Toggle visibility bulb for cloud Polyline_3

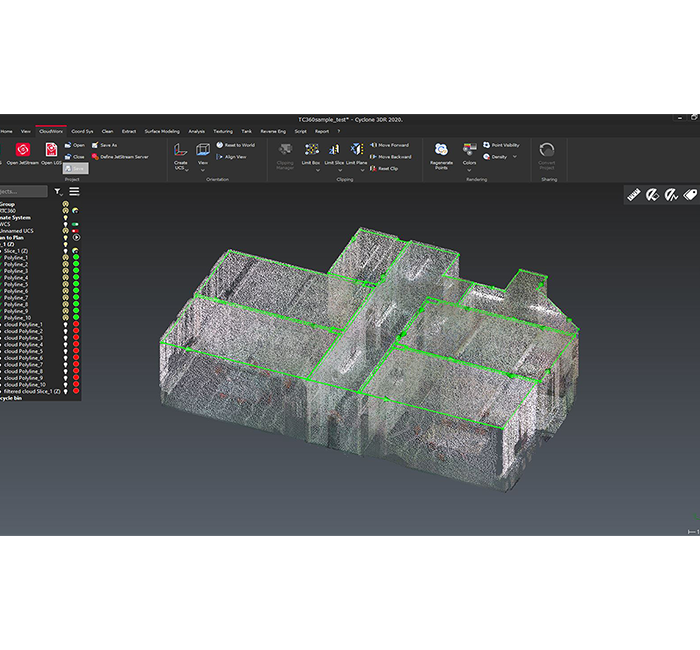[x=65, y=338]
